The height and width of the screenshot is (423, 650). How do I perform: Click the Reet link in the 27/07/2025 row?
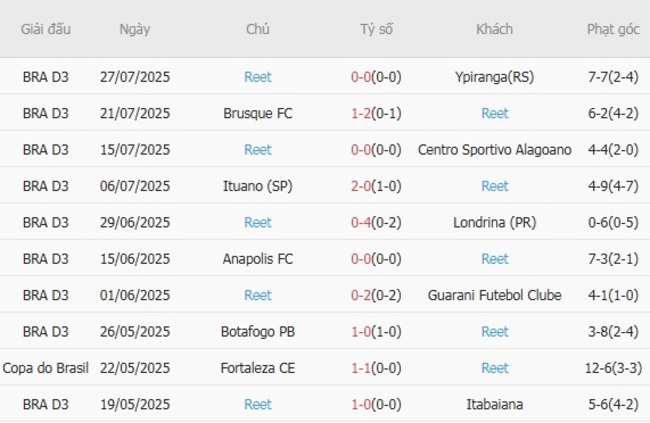[x=257, y=77]
